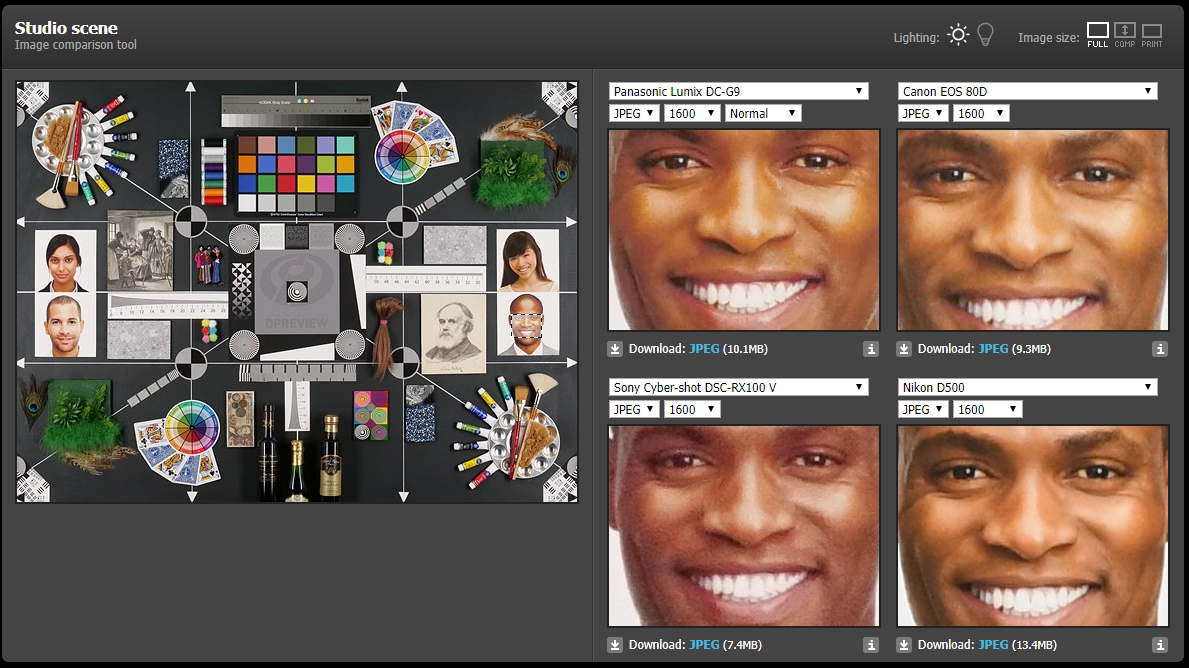Click the Nikon D500 crop preview
This screenshot has height=668, width=1189.
pyautogui.click(x=1033, y=525)
